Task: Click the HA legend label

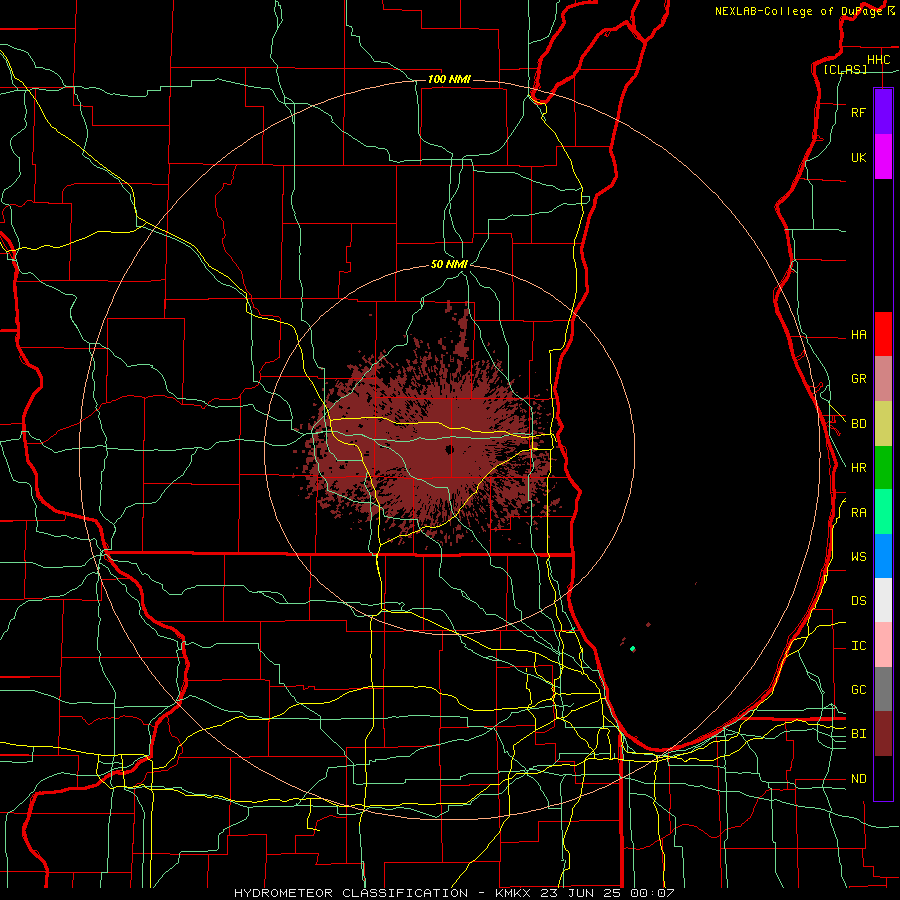Action: coord(858,335)
